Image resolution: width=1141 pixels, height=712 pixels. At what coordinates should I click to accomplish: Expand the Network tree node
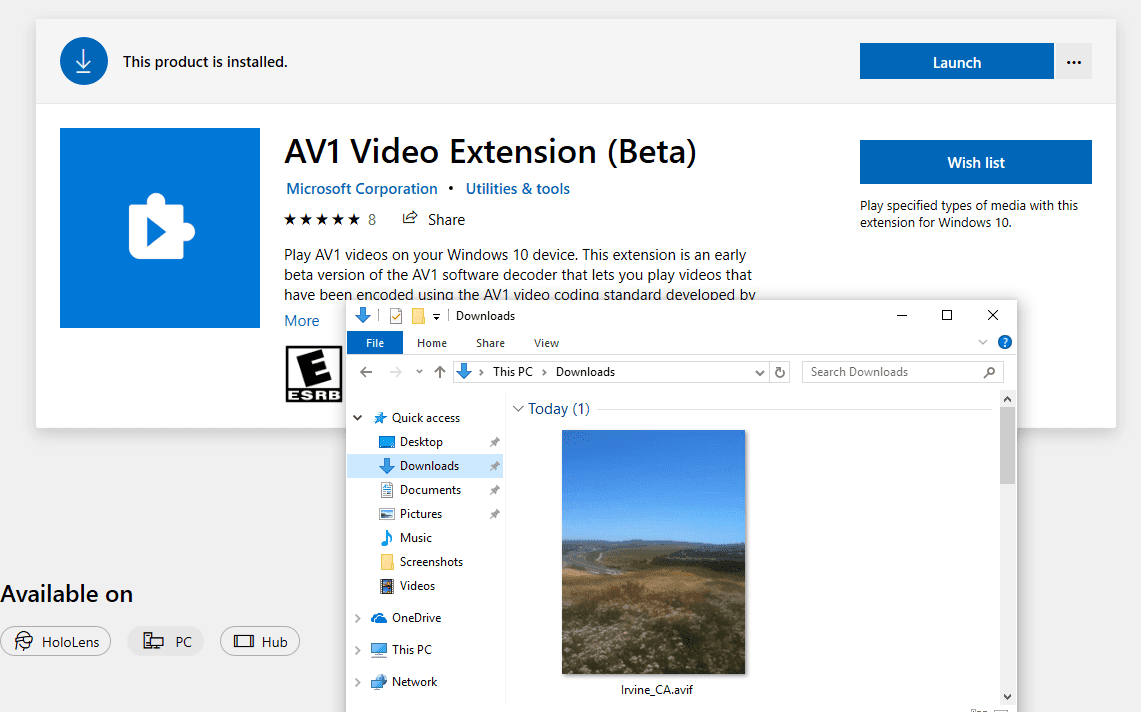pos(357,681)
